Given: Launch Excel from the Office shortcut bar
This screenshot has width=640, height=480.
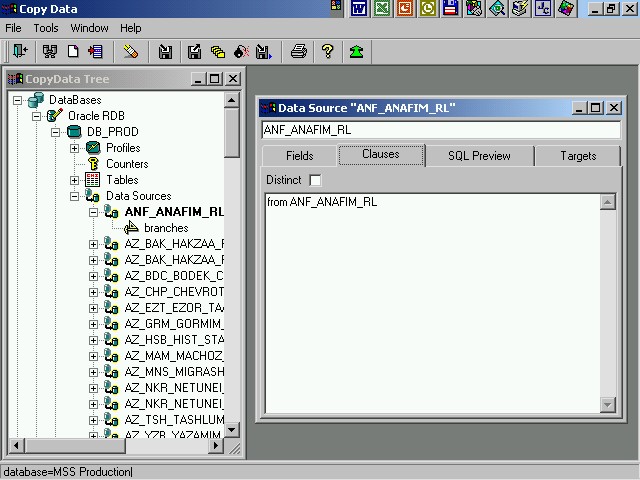Looking at the screenshot, I should [382, 9].
